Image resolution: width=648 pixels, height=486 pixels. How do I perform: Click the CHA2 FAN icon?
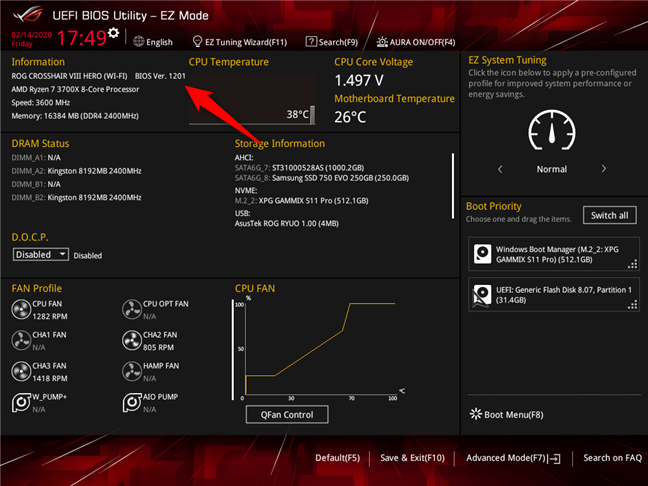click(x=132, y=341)
